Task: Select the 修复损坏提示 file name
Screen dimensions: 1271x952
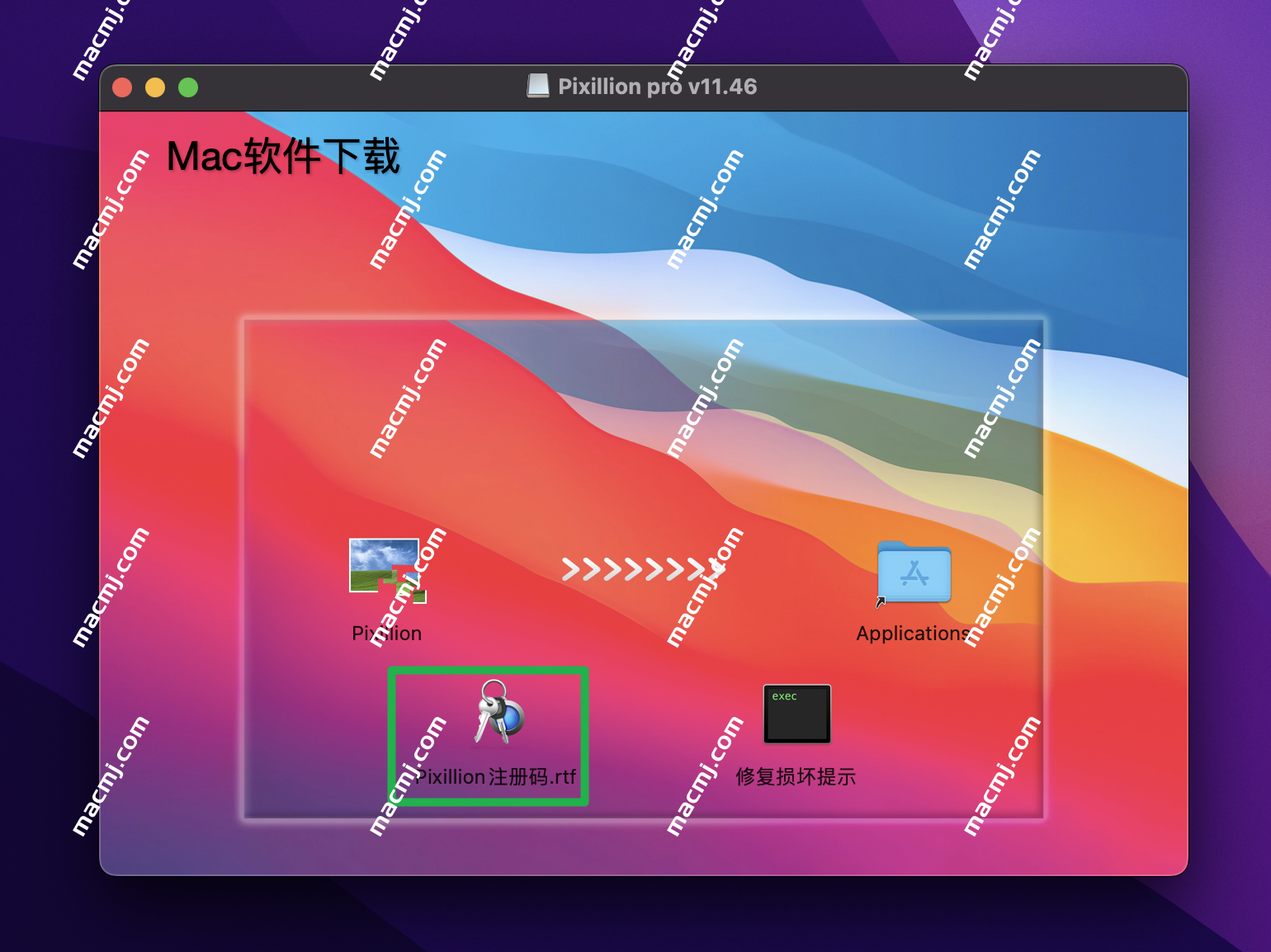Action: 796,776
